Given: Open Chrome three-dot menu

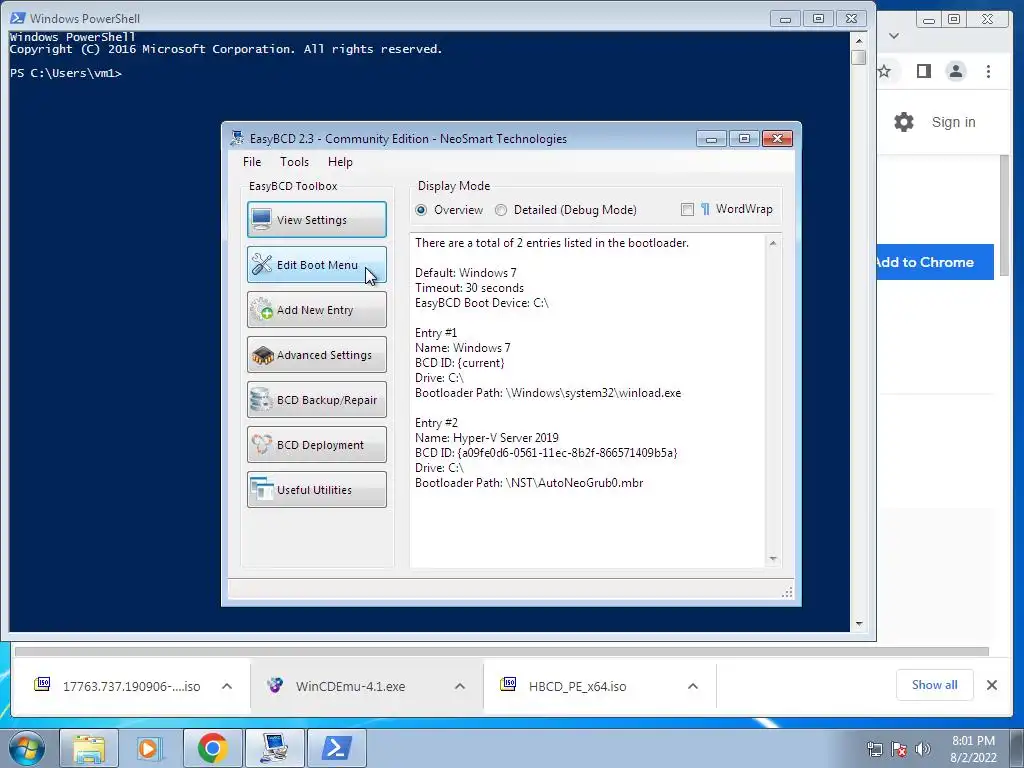Looking at the screenshot, I should click(988, 71).
